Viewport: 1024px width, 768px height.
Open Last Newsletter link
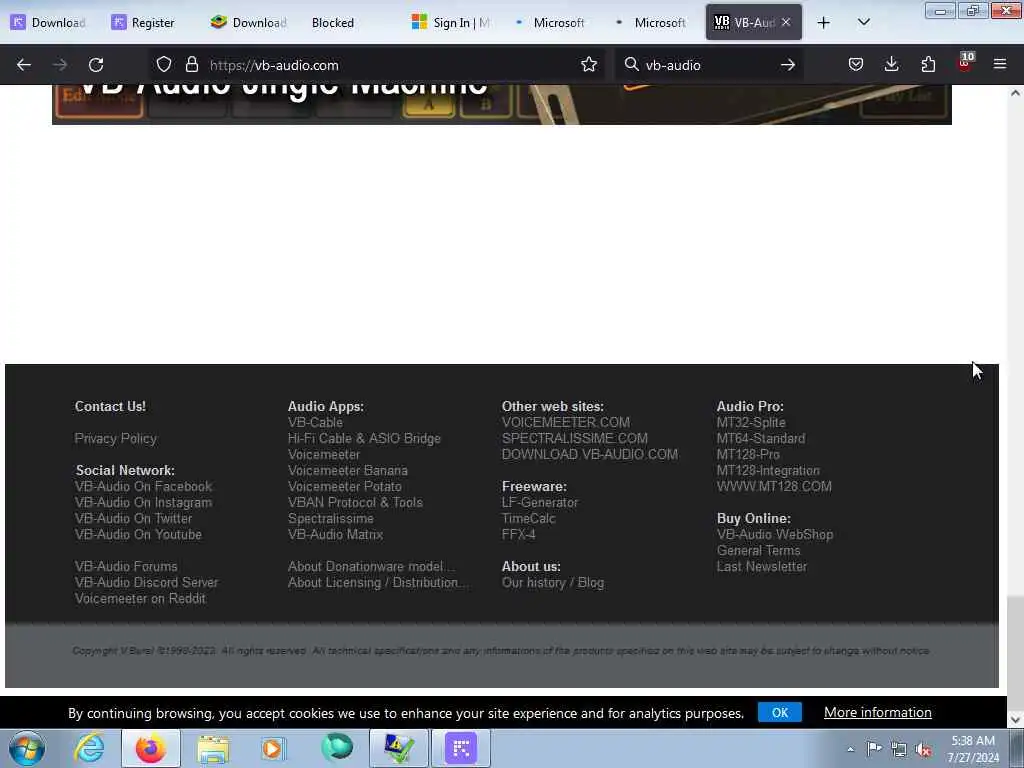[761, 566]
